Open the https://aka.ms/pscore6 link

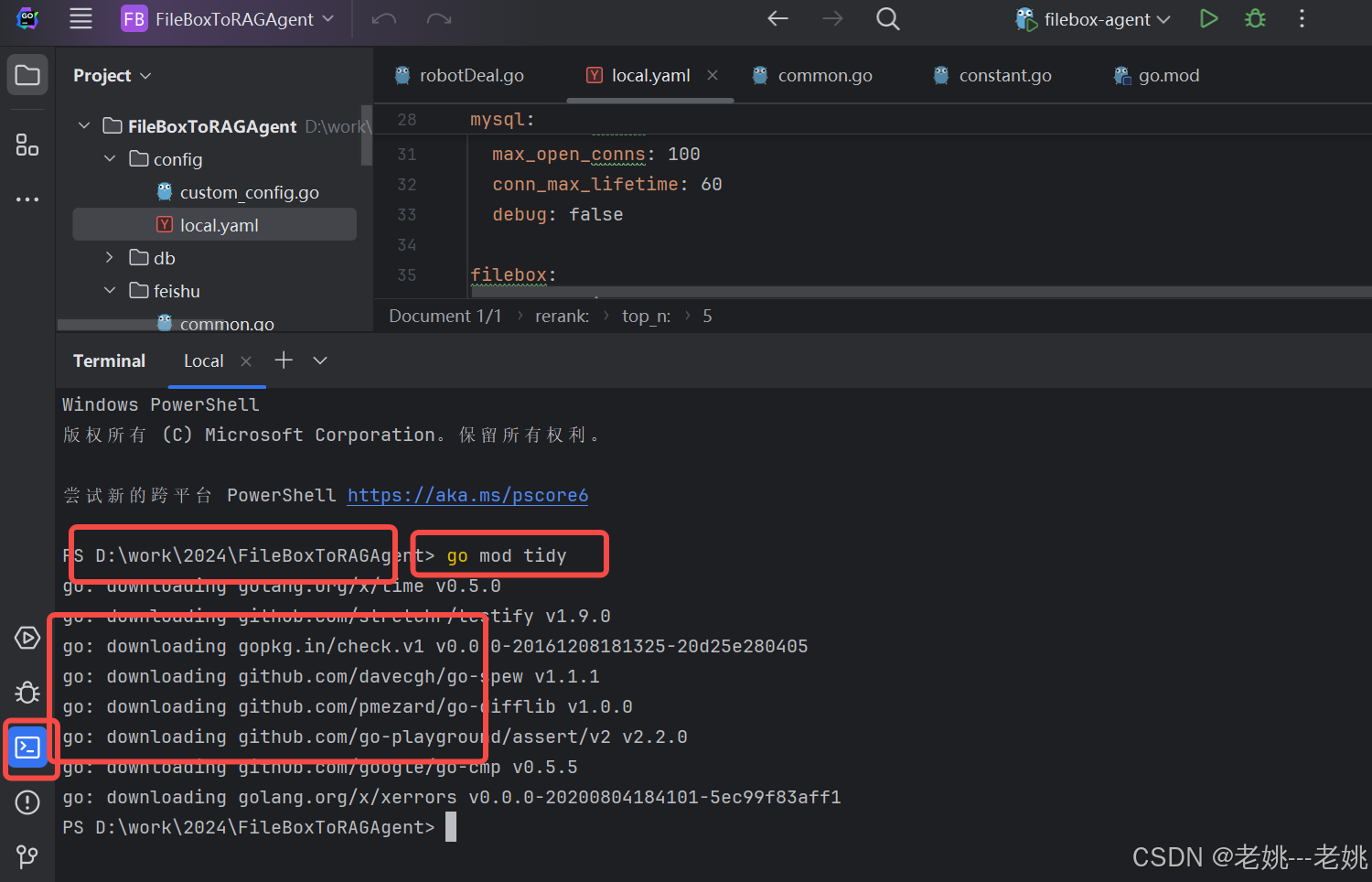tap(467, 495)
